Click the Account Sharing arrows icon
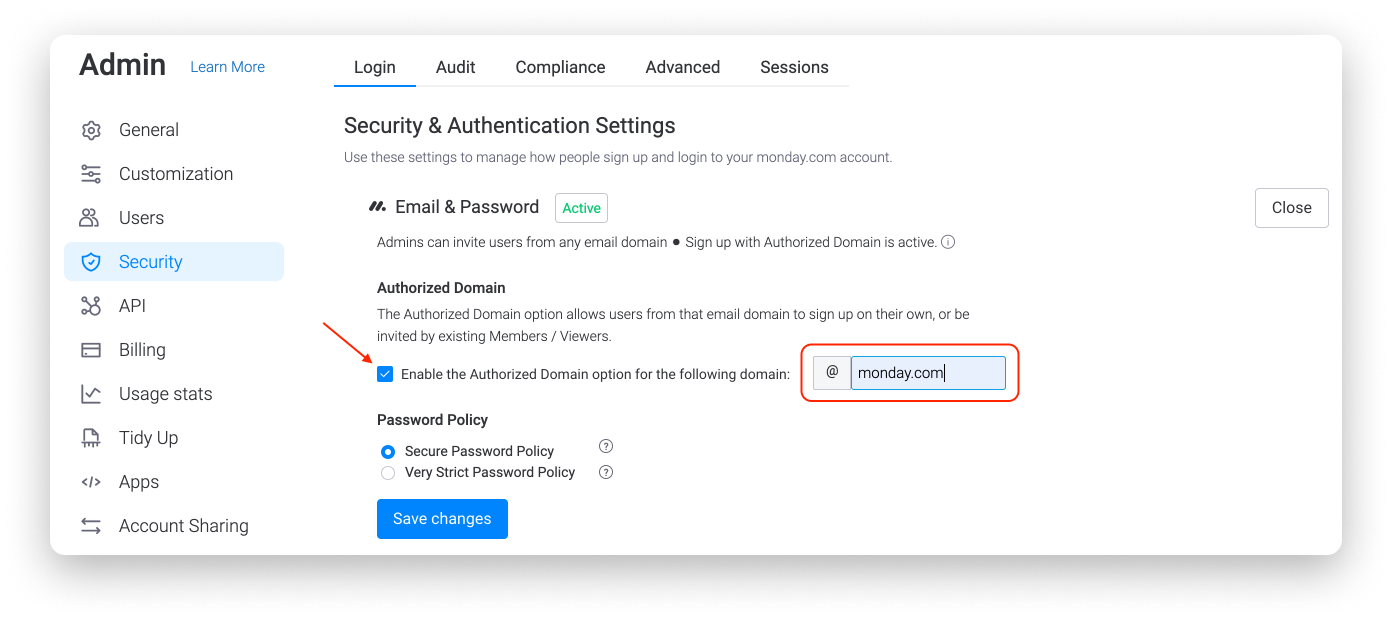Image resolution: width=1392 pixels, height=620 pixels. click(x=91, y=526)
